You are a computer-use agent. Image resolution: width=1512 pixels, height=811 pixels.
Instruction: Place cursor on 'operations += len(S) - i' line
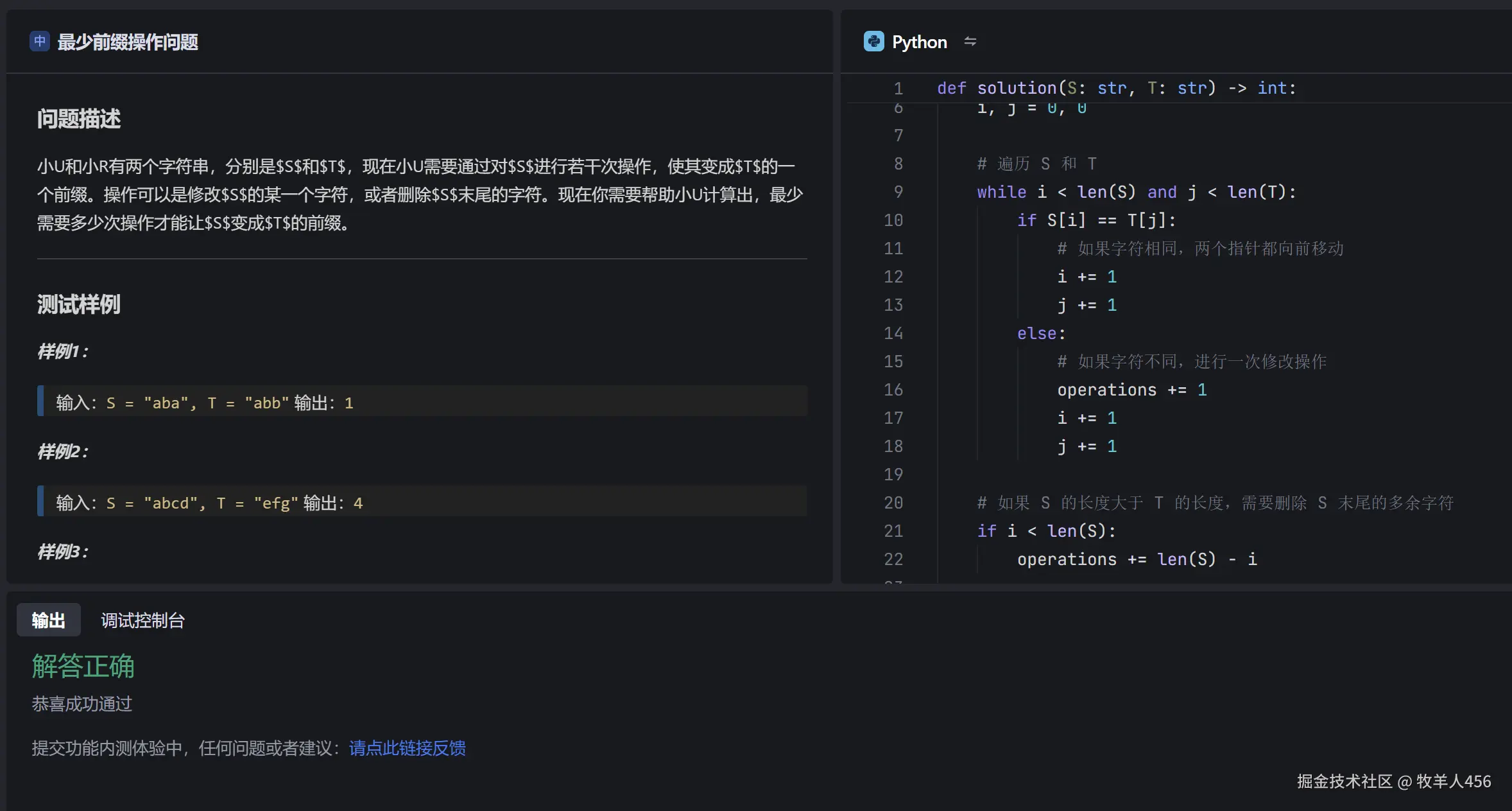1137,559
